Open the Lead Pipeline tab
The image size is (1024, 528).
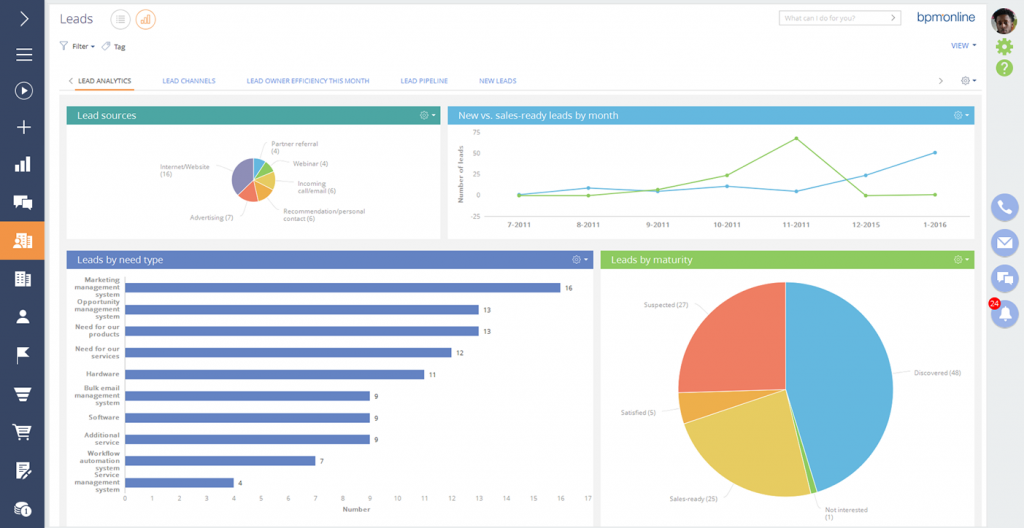point(423,81)
